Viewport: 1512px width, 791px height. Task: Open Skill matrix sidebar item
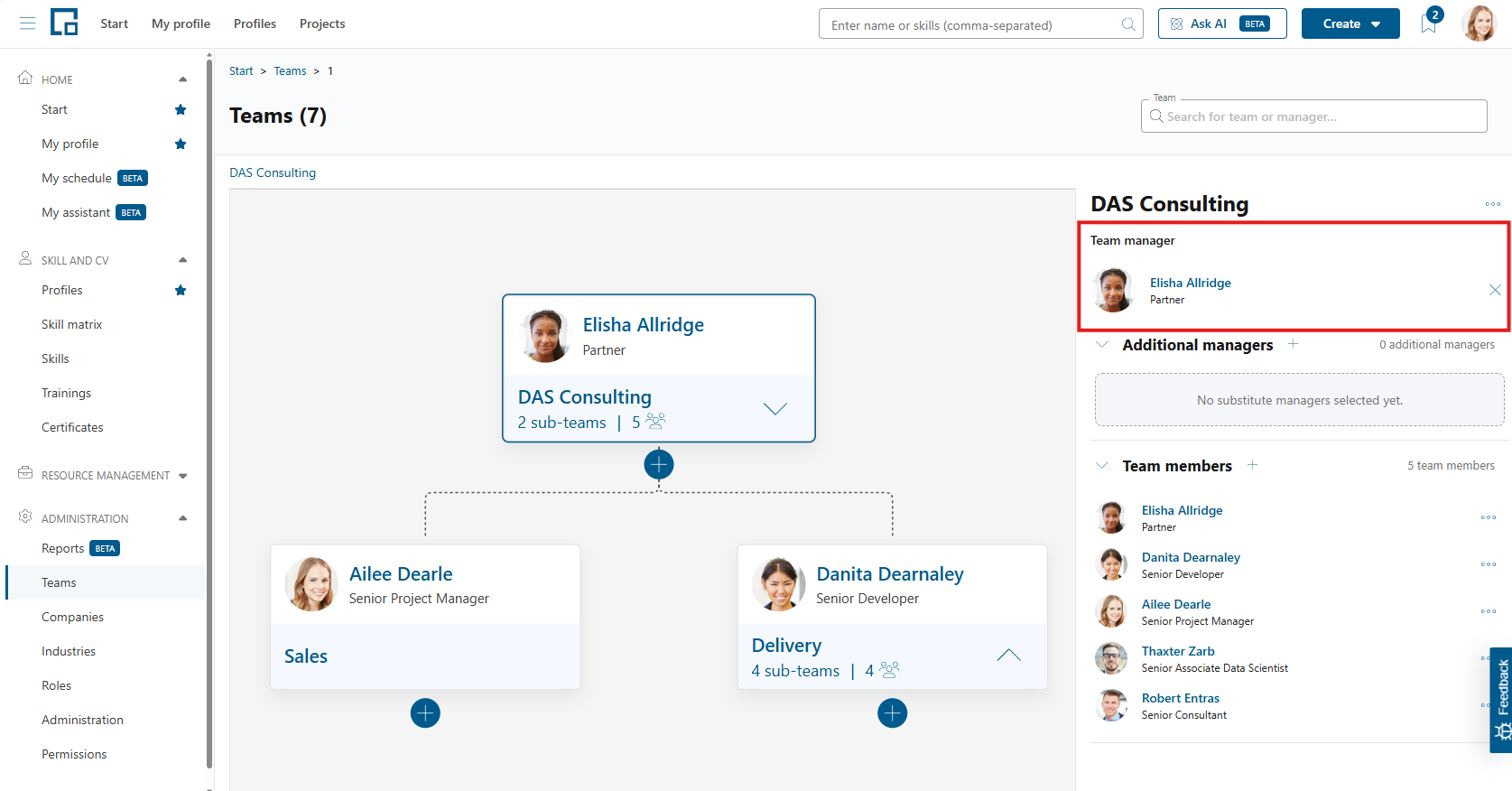pyautogui.click(x=72, y=324)
